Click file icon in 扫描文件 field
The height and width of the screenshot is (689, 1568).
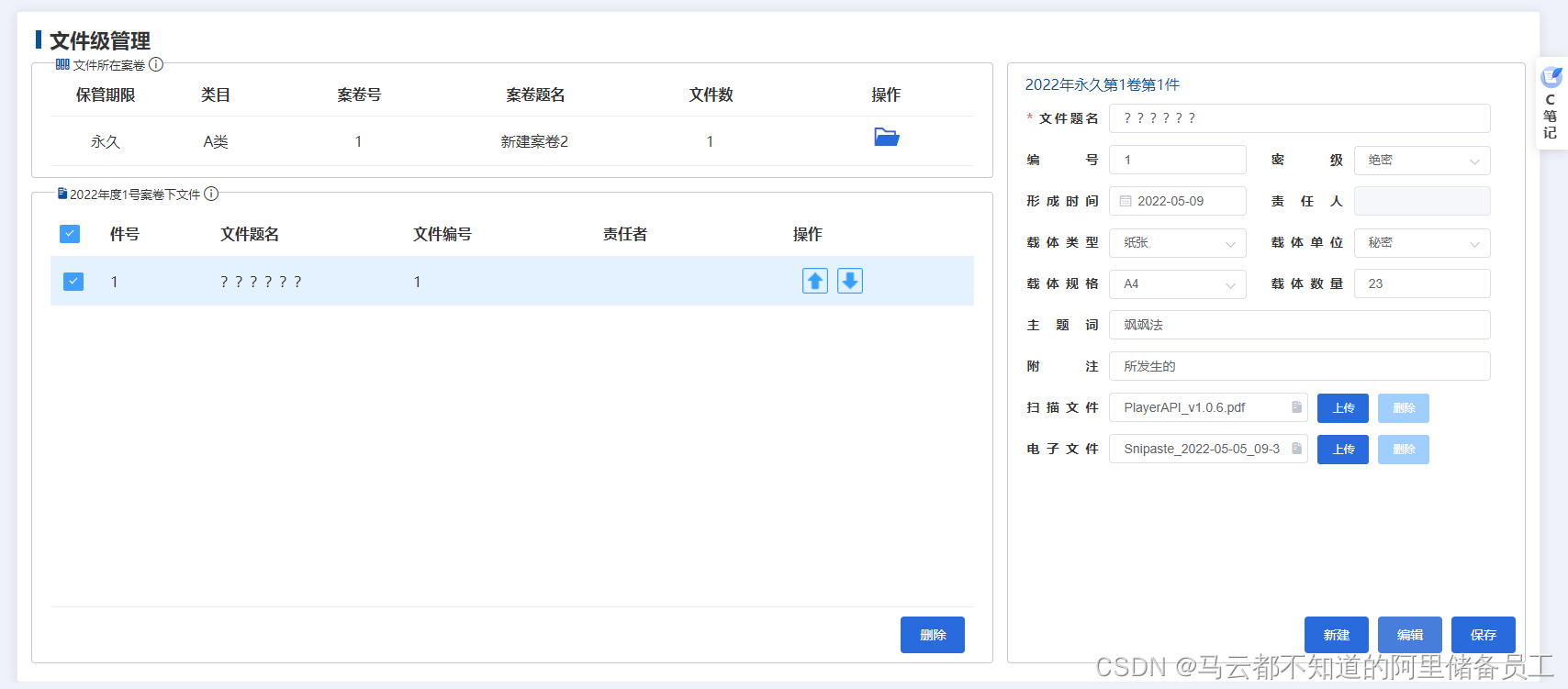(1297, 407)
